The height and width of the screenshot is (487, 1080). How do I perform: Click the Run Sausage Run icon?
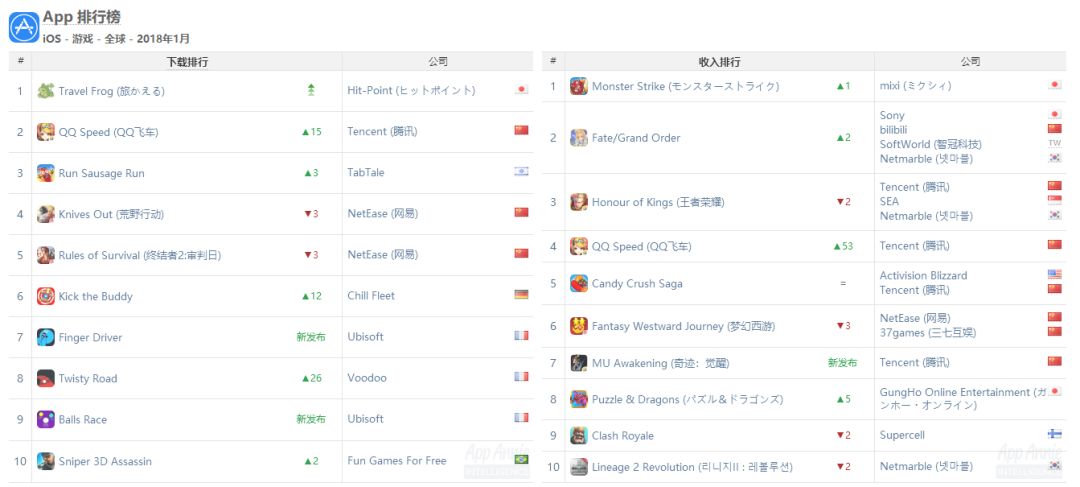(x=46, y=173)
